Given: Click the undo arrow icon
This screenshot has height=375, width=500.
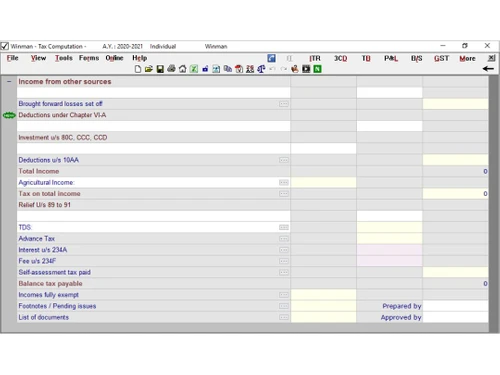Looking at the screenshot, I should (272, 69).
